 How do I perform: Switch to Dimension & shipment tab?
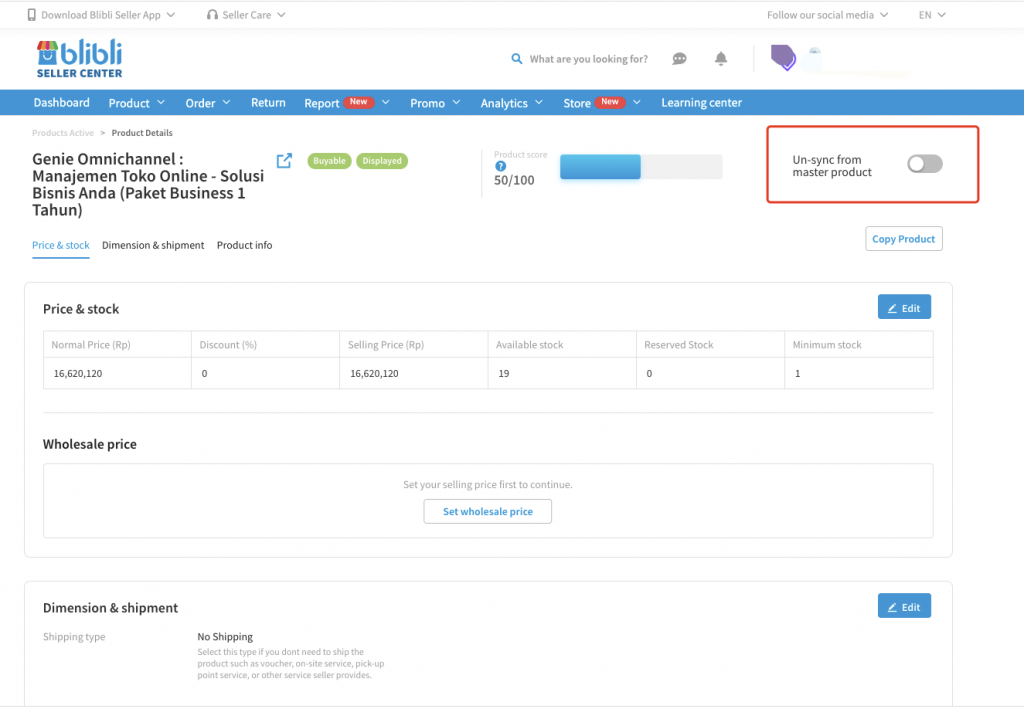click(x=153, y=245)
